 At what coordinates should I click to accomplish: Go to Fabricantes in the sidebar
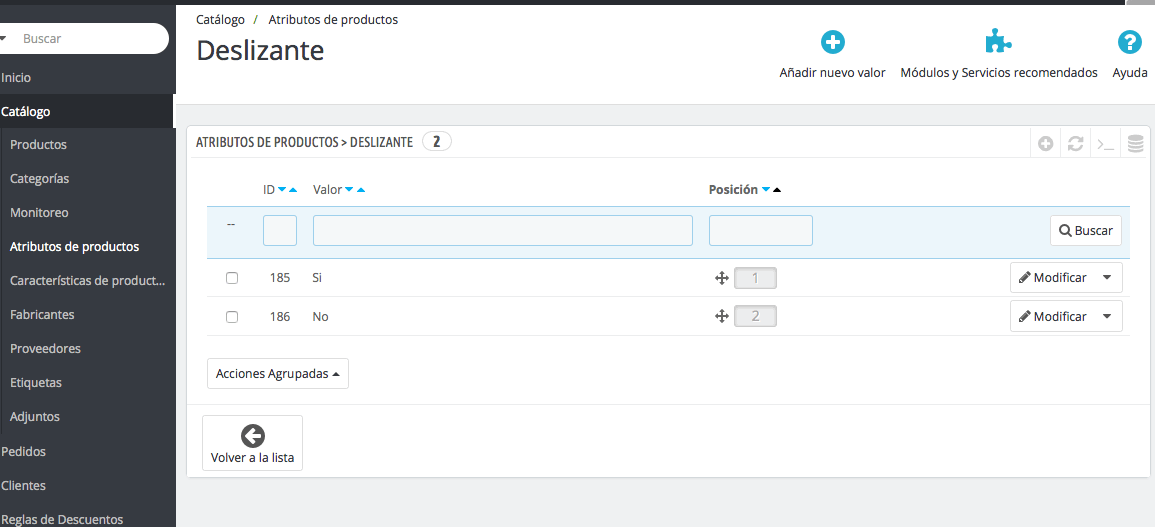click(x=42, y=315)
